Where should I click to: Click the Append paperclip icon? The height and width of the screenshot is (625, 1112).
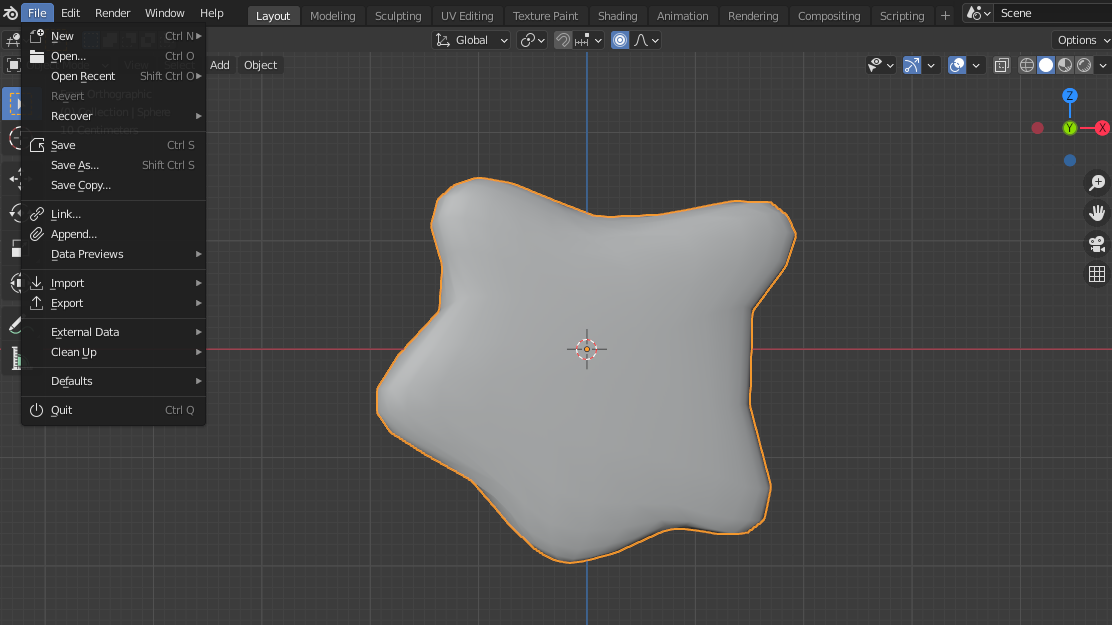(x=37, y=234)
